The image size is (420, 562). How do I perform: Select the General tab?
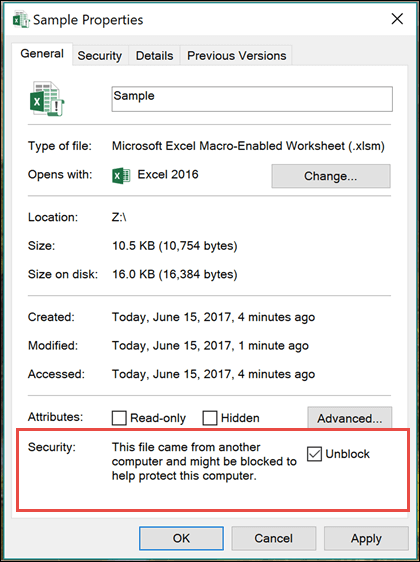click(x=42, y=54)
